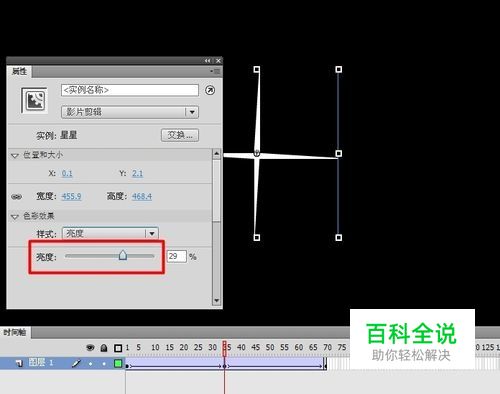Screen dimensions: 500x394
Task: Click the X value 0.1
Action: [67, 173]
